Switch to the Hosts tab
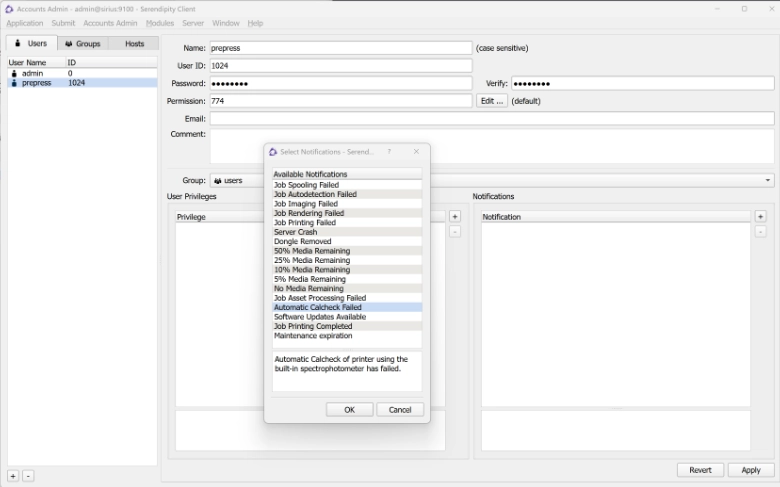 point(134,44)
